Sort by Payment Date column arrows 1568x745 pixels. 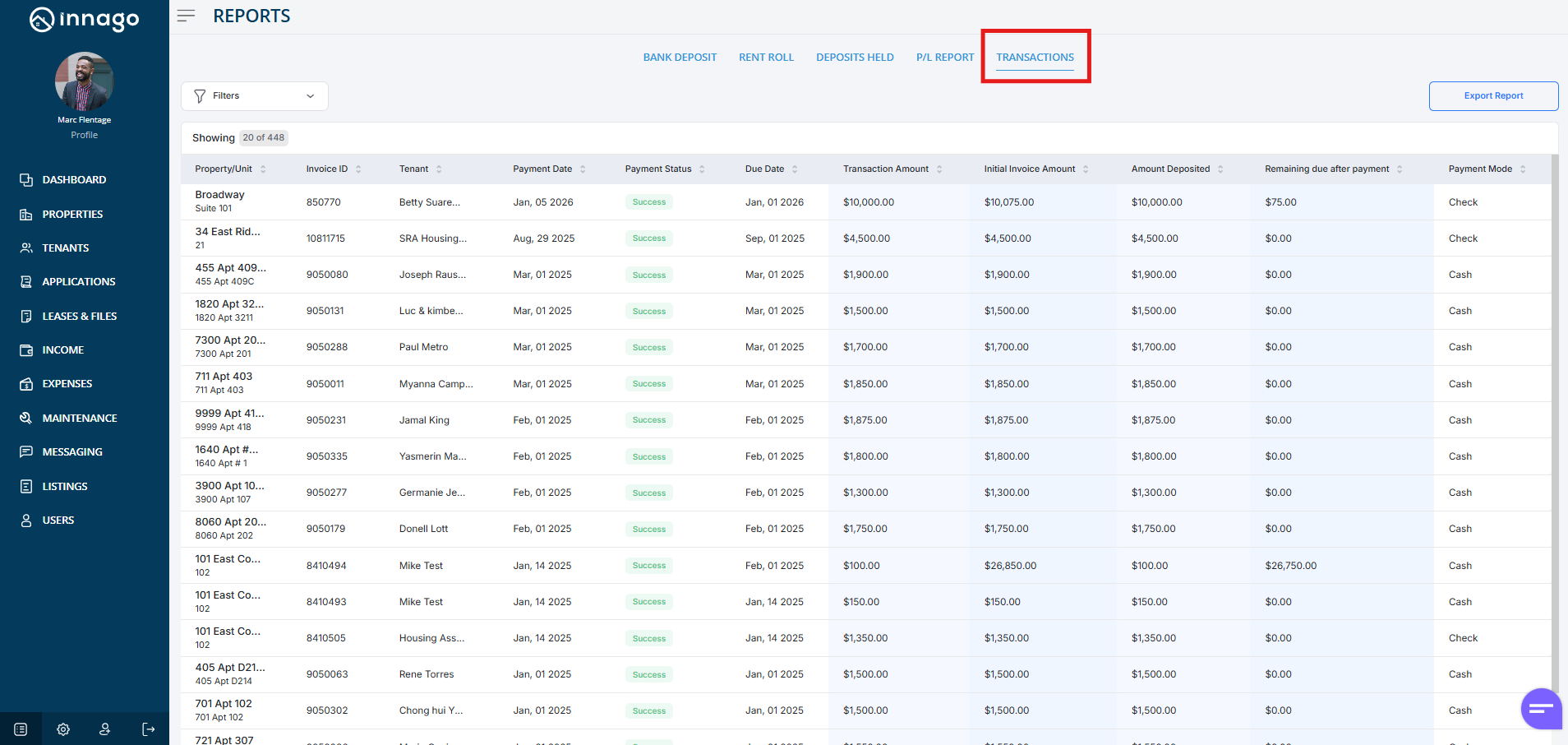pos(583,169)
